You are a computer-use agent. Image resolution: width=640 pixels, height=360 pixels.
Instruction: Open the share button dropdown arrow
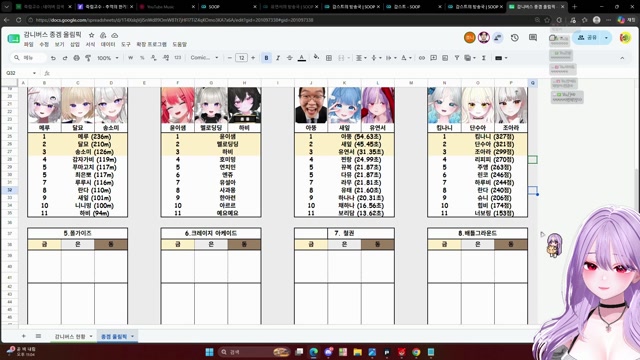pos(606,38)
